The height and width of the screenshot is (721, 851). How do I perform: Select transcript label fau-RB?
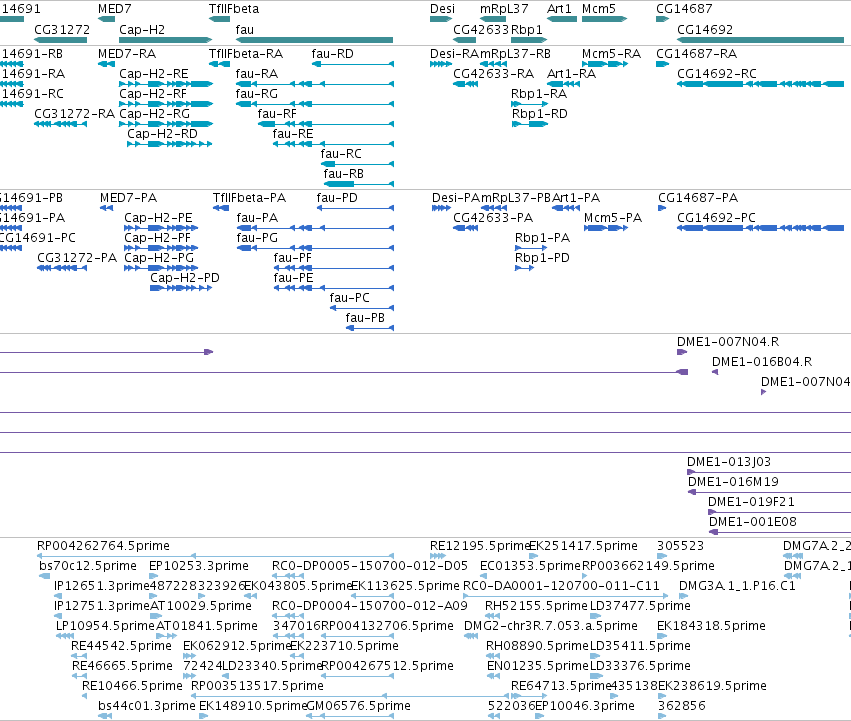(x=344, y=174)
